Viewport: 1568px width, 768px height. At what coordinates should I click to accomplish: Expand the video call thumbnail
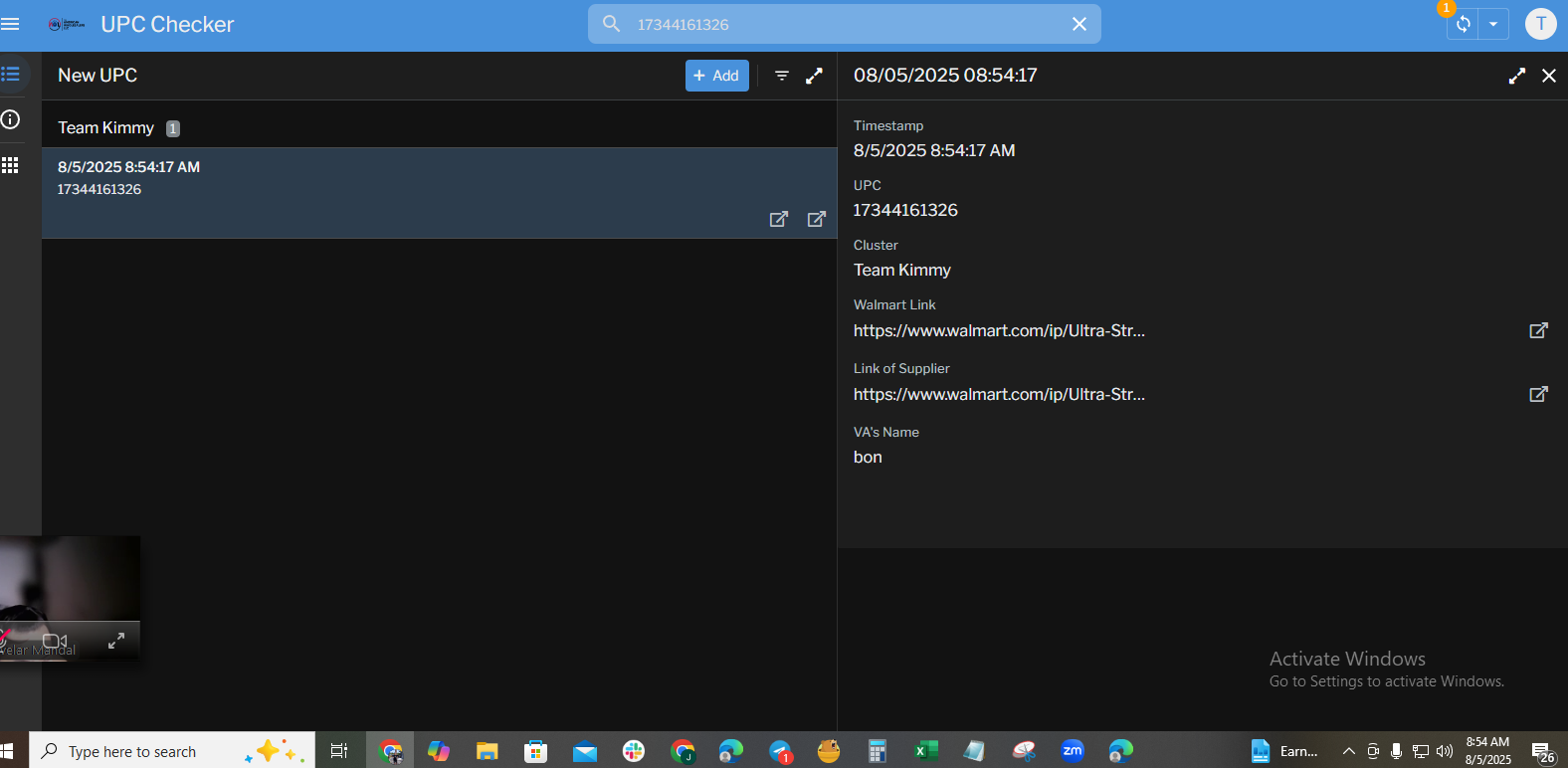(116, 641)
